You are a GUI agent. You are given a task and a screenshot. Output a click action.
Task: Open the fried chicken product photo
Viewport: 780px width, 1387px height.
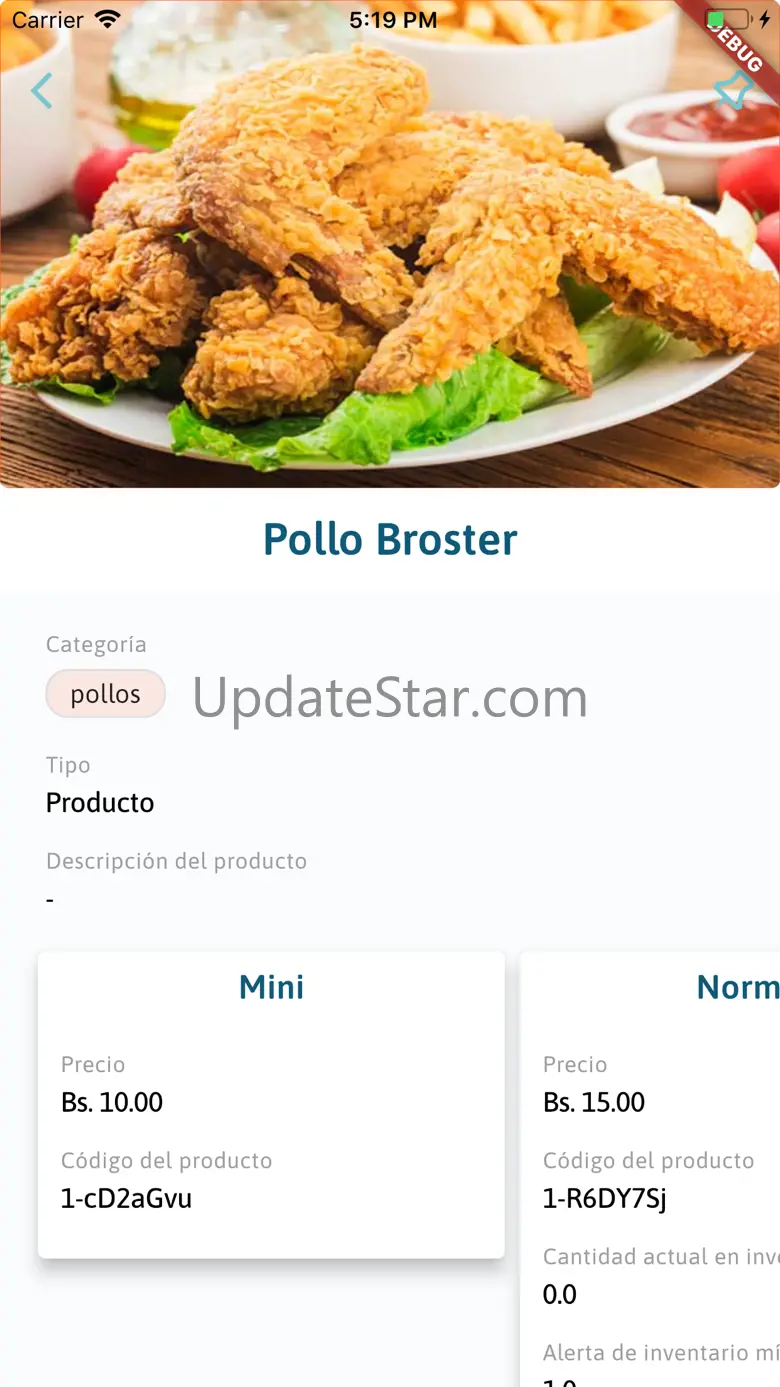(x=390, y=244)
